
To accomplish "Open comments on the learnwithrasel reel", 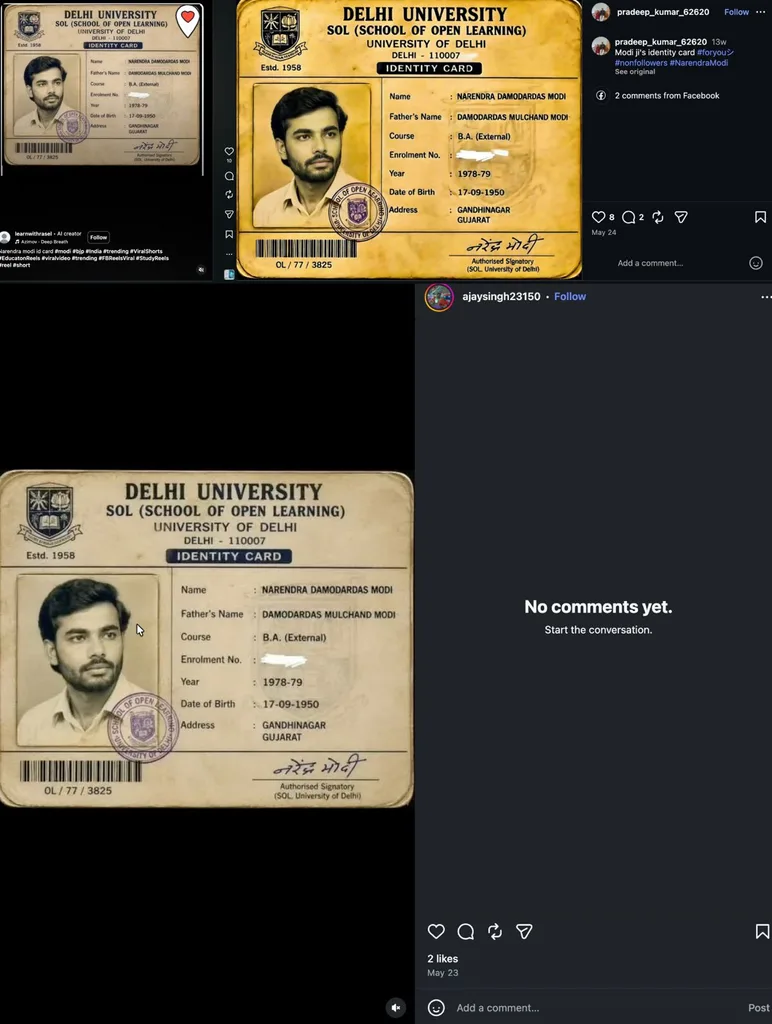I will pyautogui.click(x=229, y=176).
